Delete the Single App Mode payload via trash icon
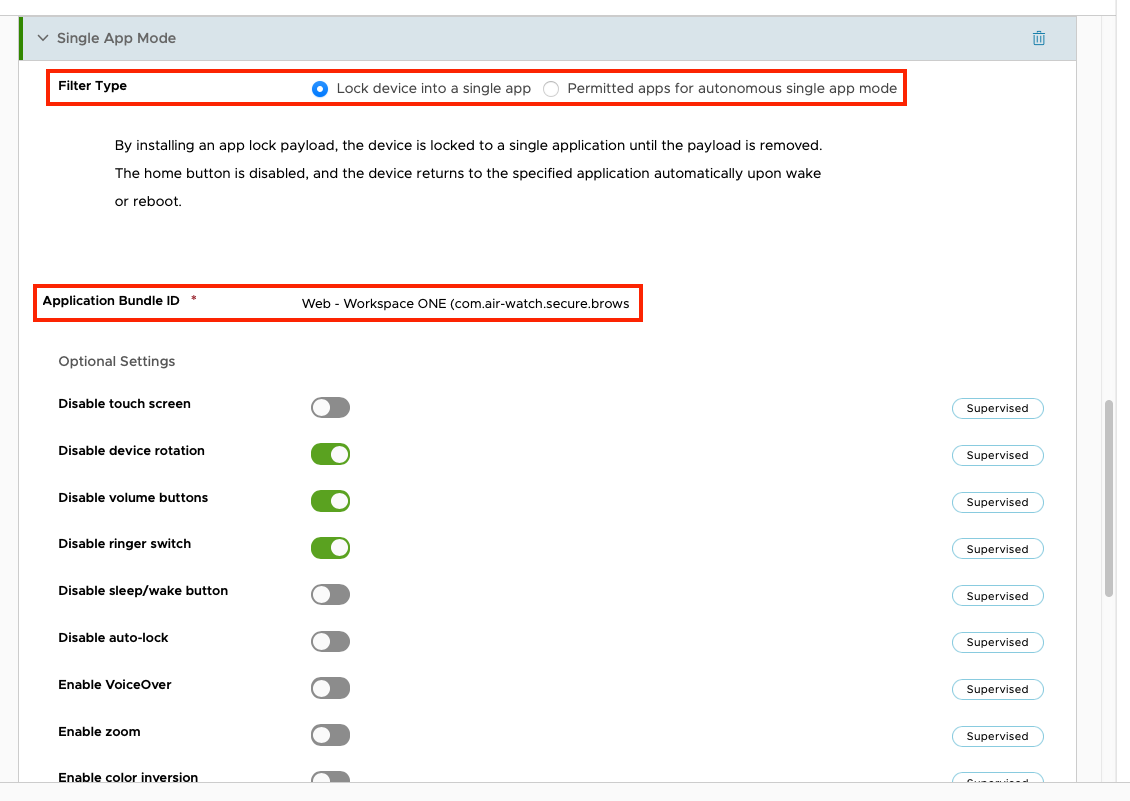 1039,38
